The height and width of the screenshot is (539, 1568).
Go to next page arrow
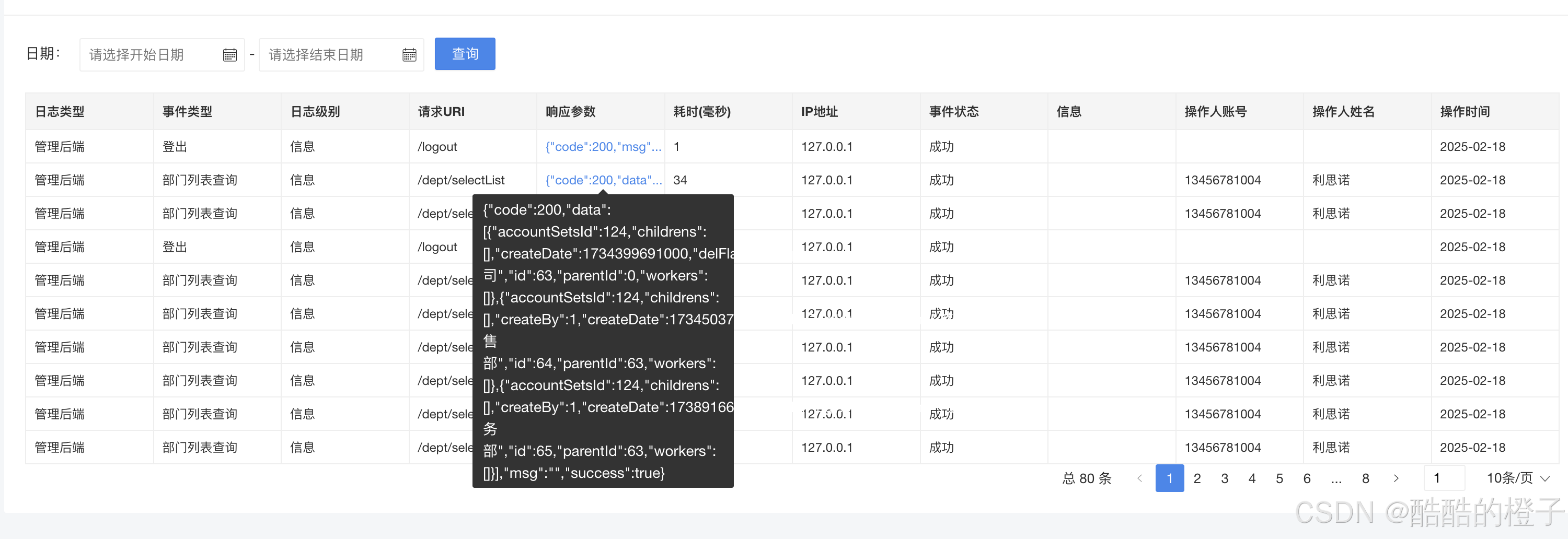(1396, 478)
